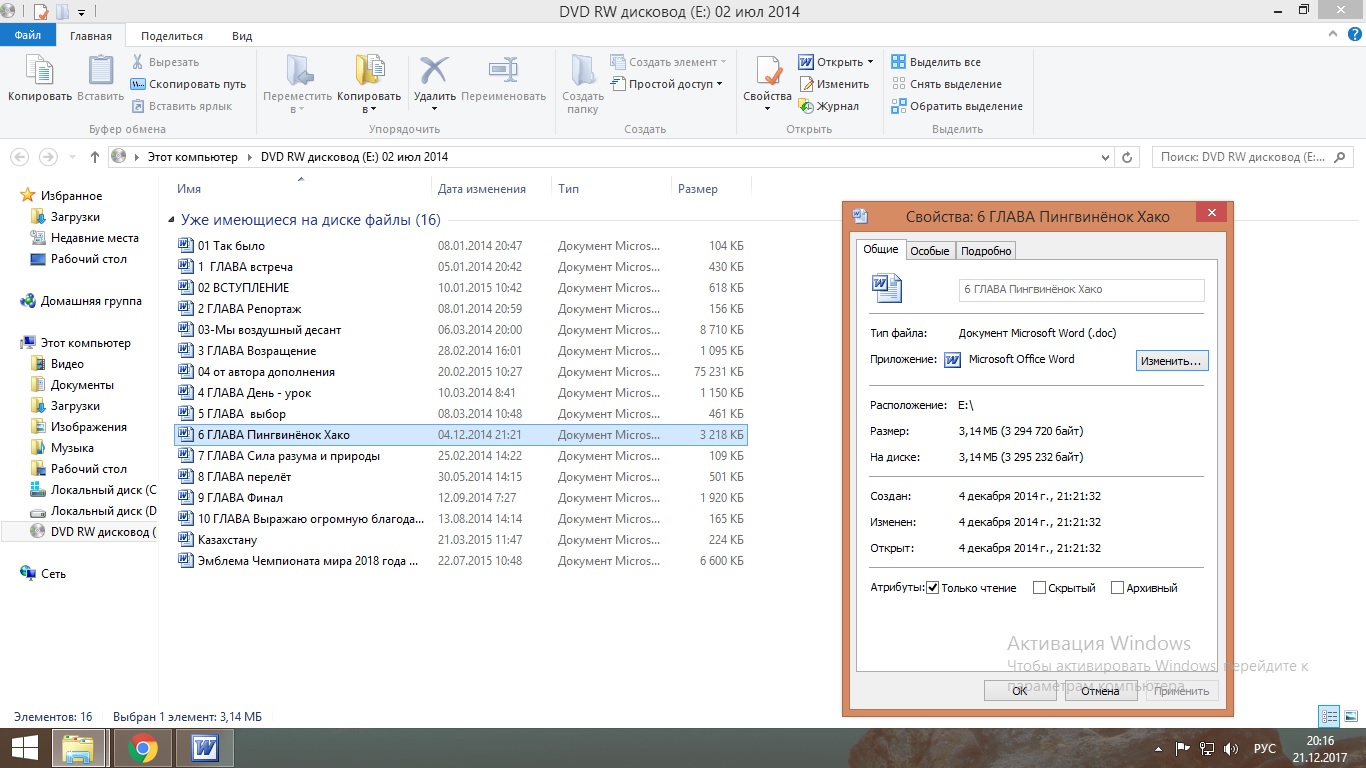The image size is (1366, 768).
Task: Switch to the Вид ribbon tab
Action: click(242, 36)
